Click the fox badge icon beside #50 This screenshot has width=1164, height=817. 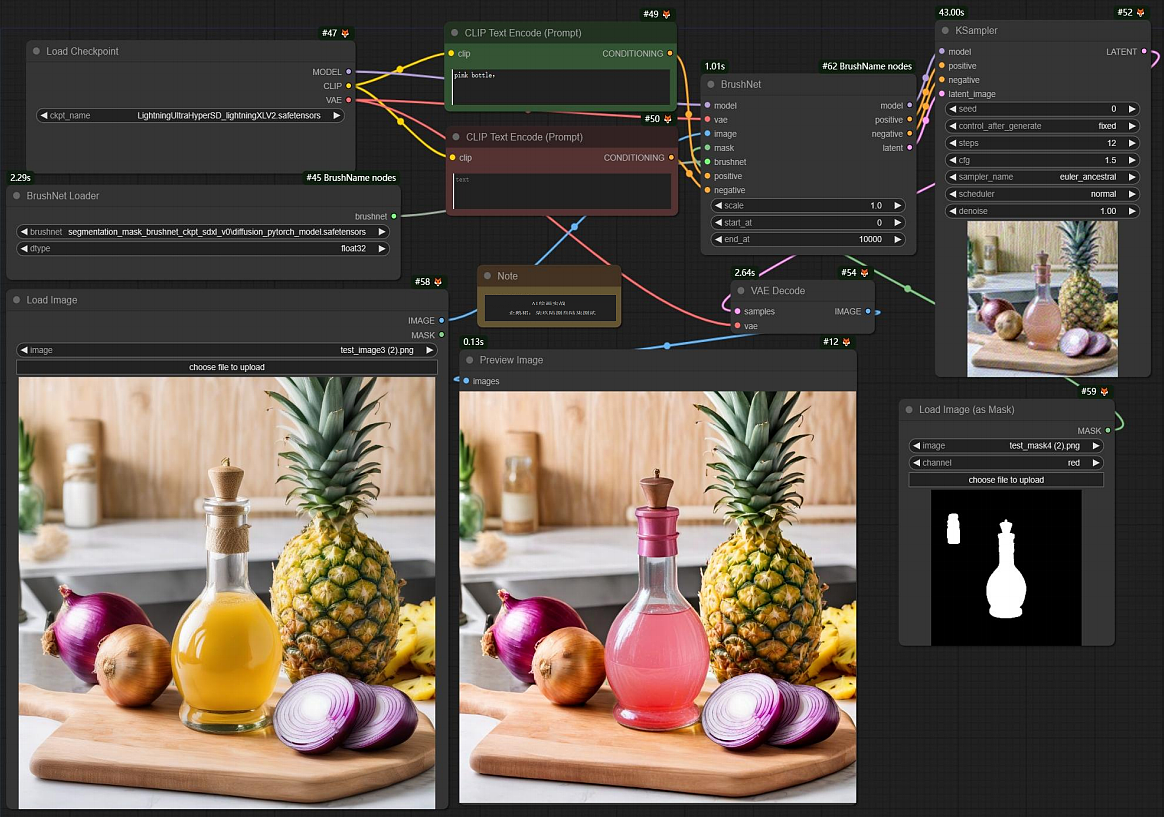668,119
